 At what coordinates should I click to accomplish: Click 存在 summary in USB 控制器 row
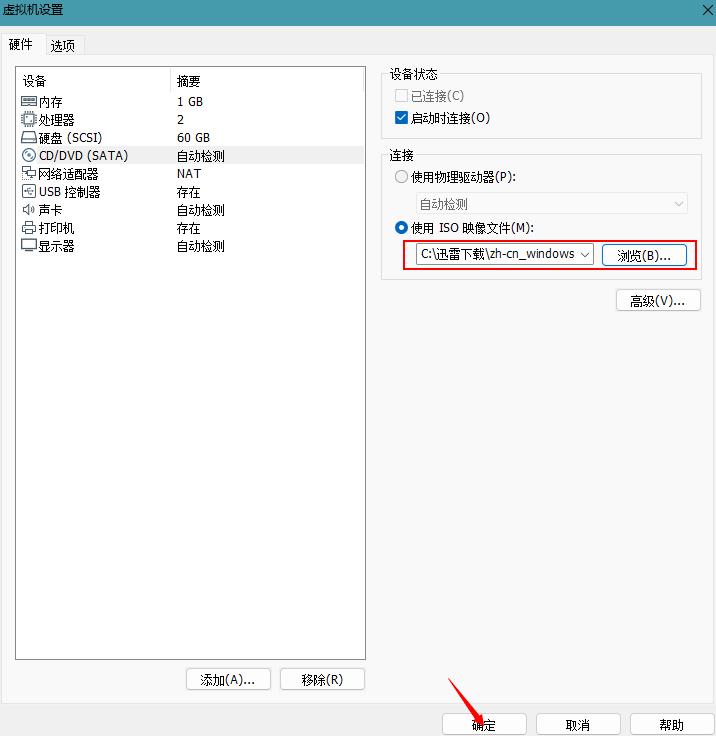[x=188, y=192]
